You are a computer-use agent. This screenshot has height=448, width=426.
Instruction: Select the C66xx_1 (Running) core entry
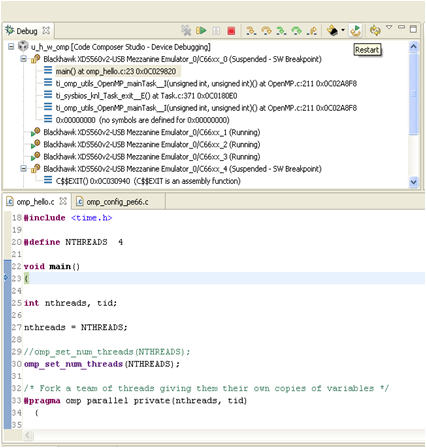click(151, 132)
